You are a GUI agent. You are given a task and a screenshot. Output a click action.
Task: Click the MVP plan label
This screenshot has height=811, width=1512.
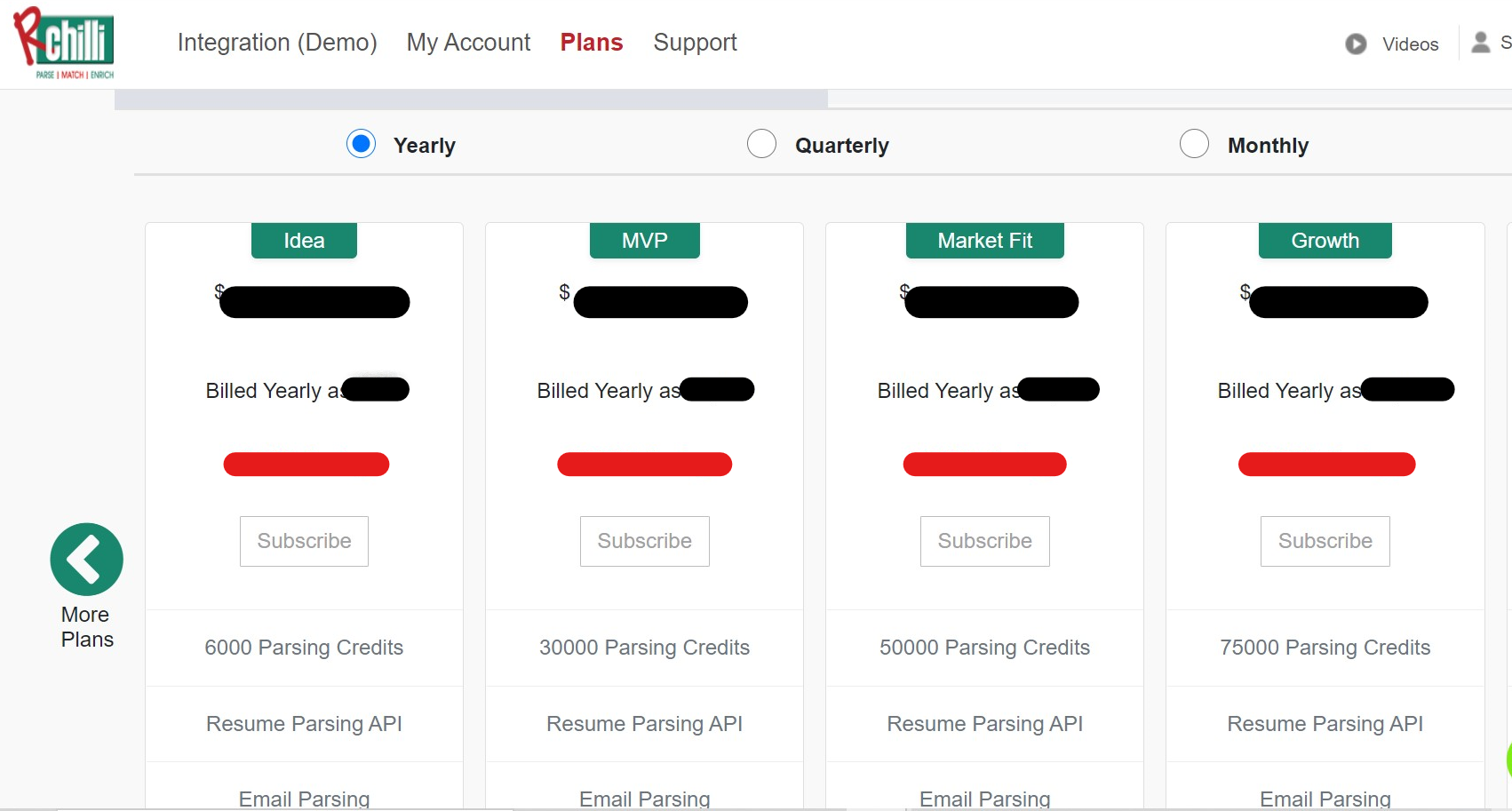pyautogui.click(x=645, y=241)
